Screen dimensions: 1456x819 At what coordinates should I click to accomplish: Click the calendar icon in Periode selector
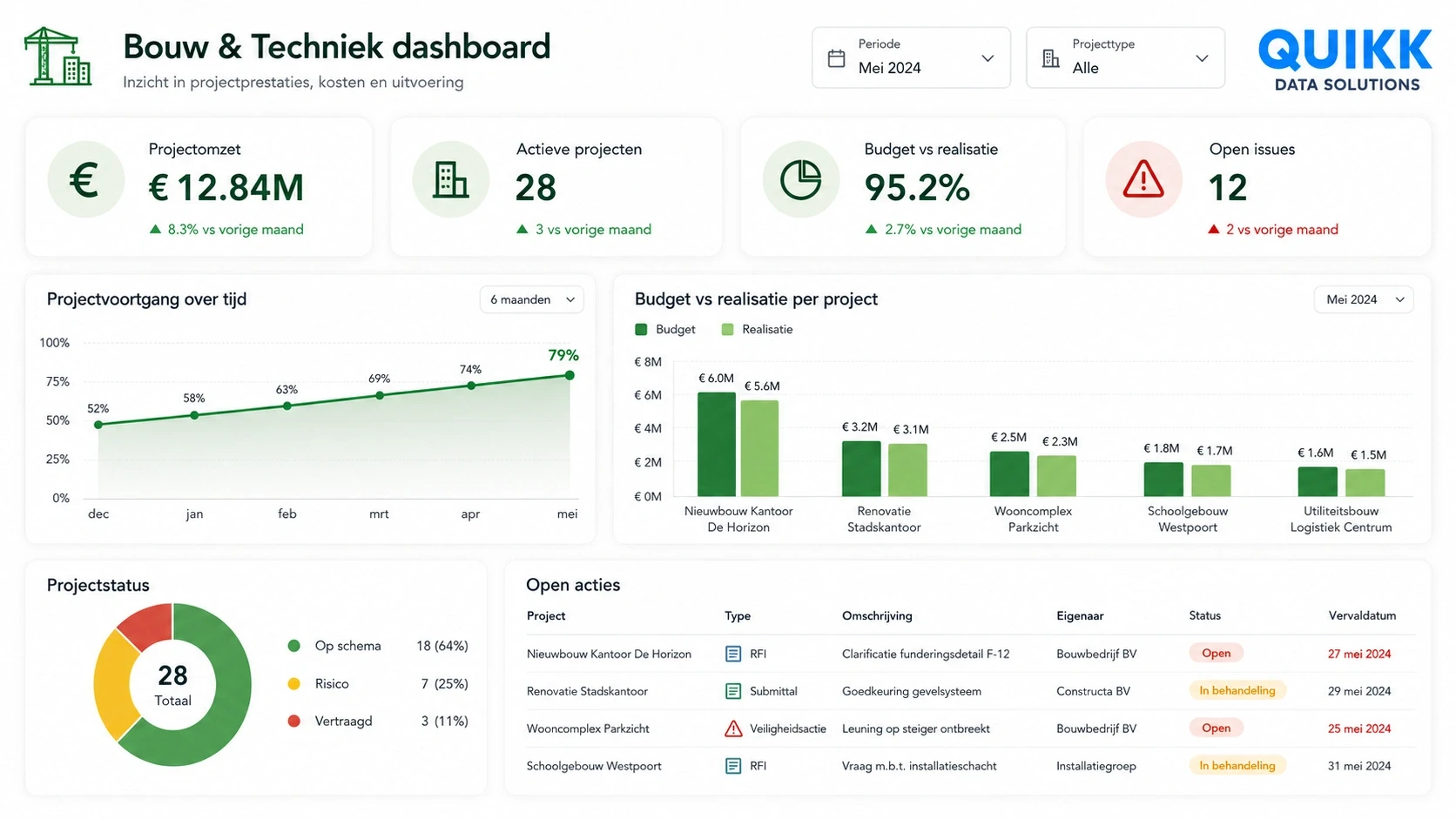[x=836, y=58]
